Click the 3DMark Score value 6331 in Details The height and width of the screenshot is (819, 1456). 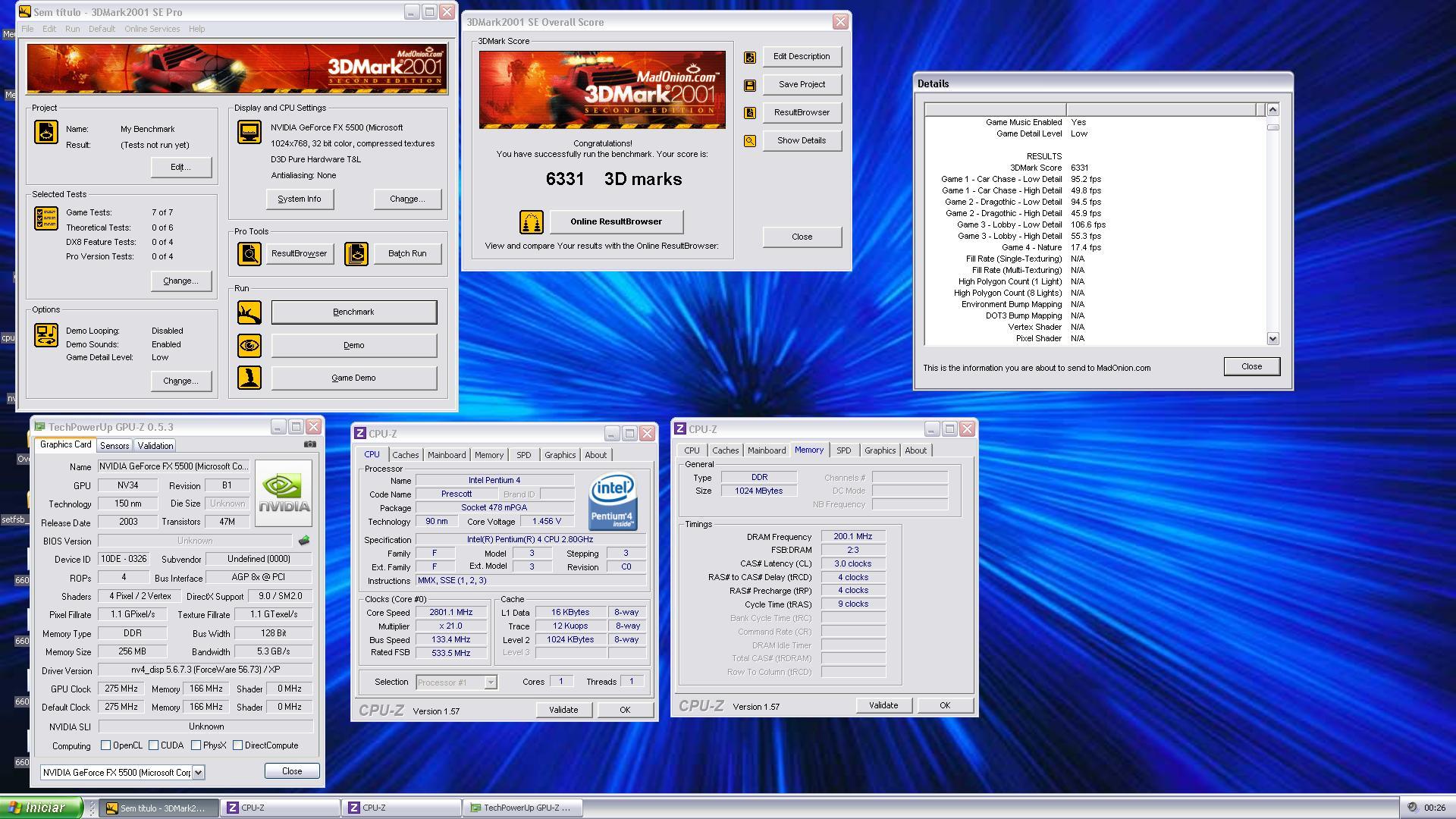click(x=1079, y=168)
